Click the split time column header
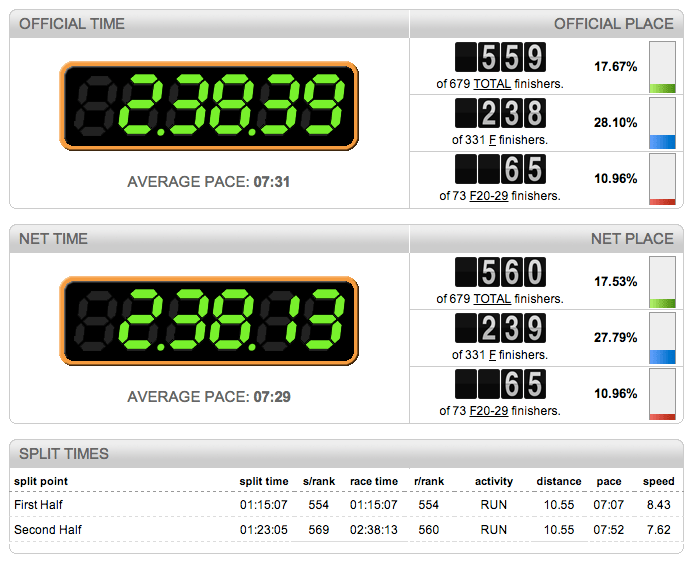 (264, 481)
